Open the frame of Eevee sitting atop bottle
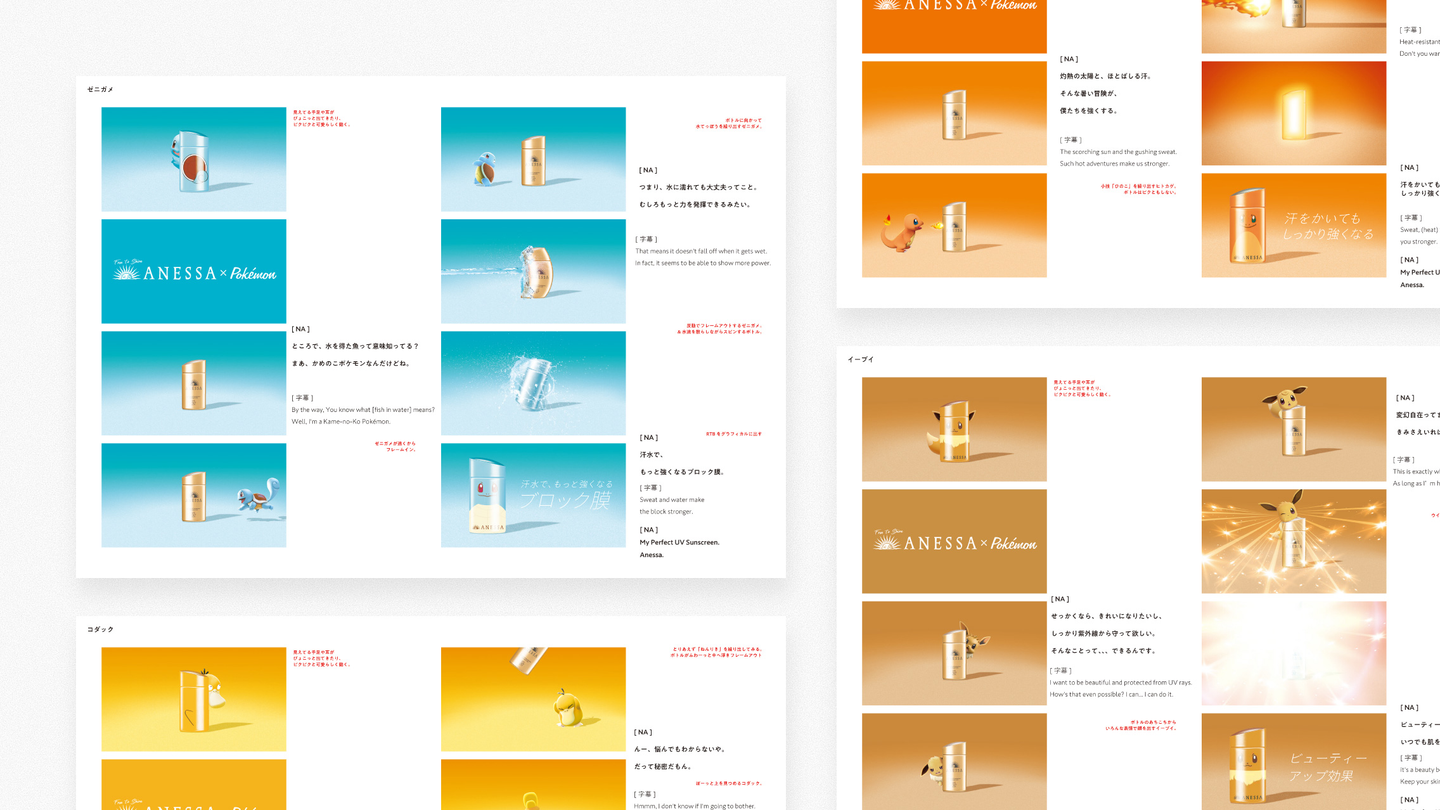The height and width of the screenshot is (810, 1440). (x=1294, y=429)
